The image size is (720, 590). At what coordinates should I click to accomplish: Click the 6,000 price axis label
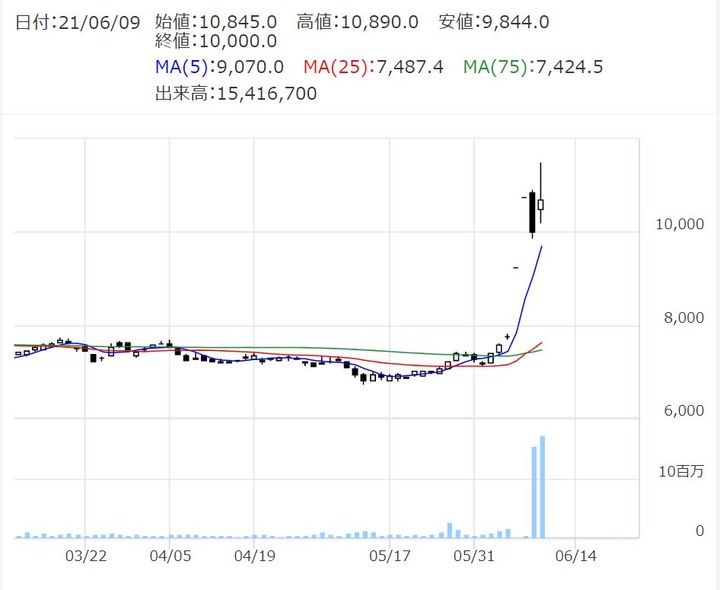point(684,410)
